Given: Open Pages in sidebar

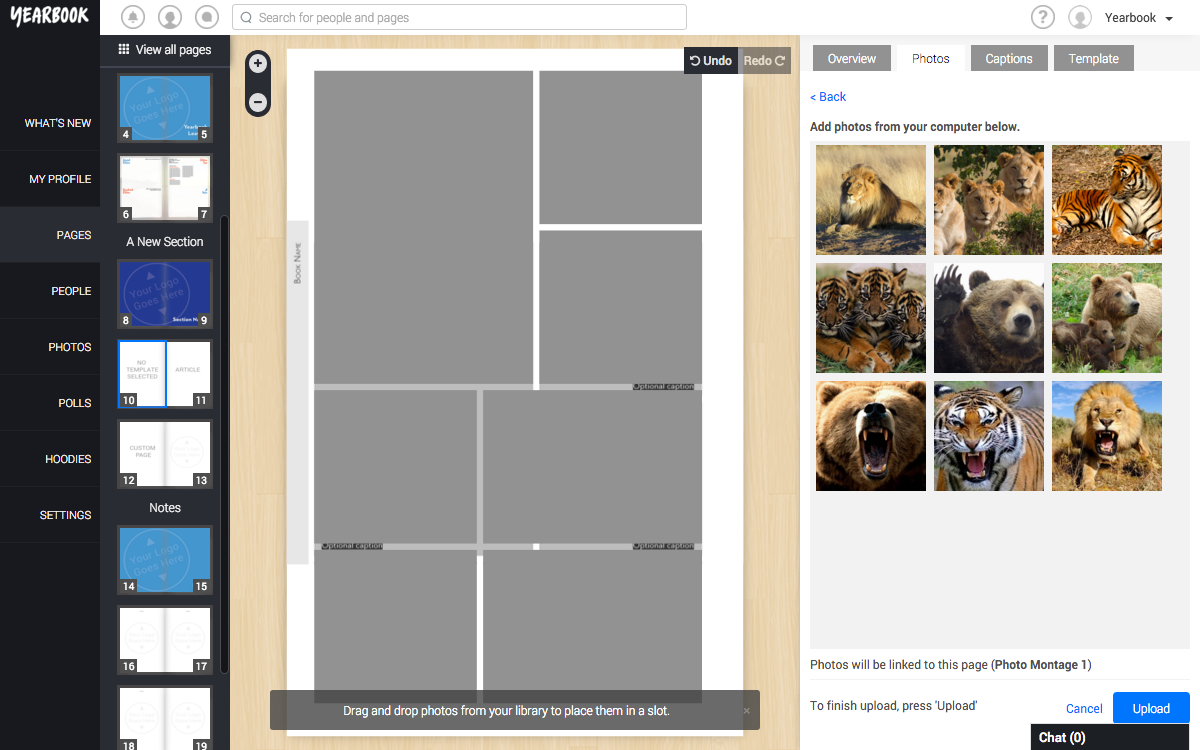Looking at the screenshot, I should point(50,235).
